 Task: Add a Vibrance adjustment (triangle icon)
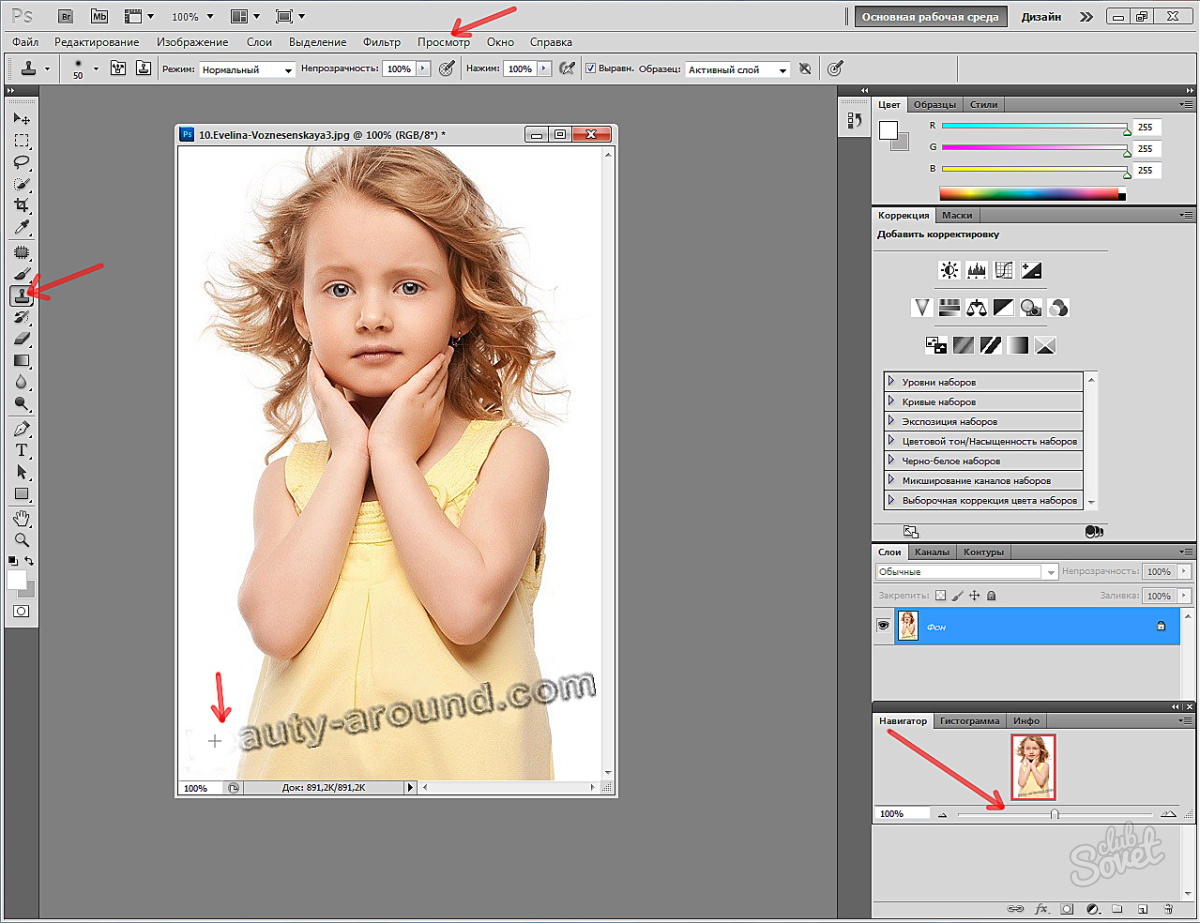point(922,307)
